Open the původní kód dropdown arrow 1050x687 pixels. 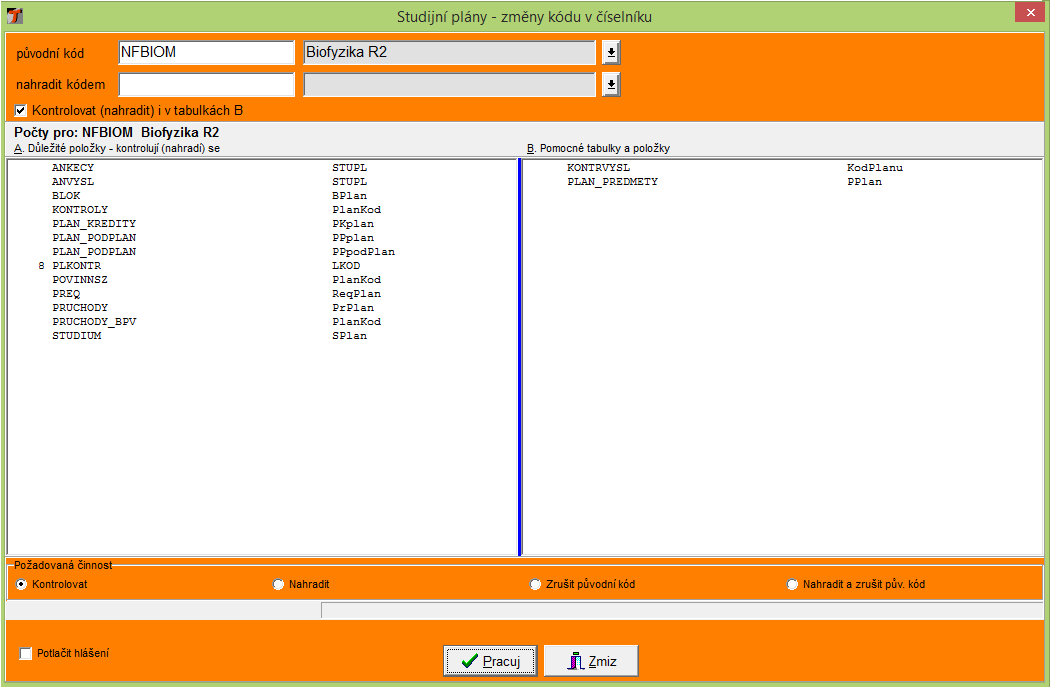coord(611,53)
